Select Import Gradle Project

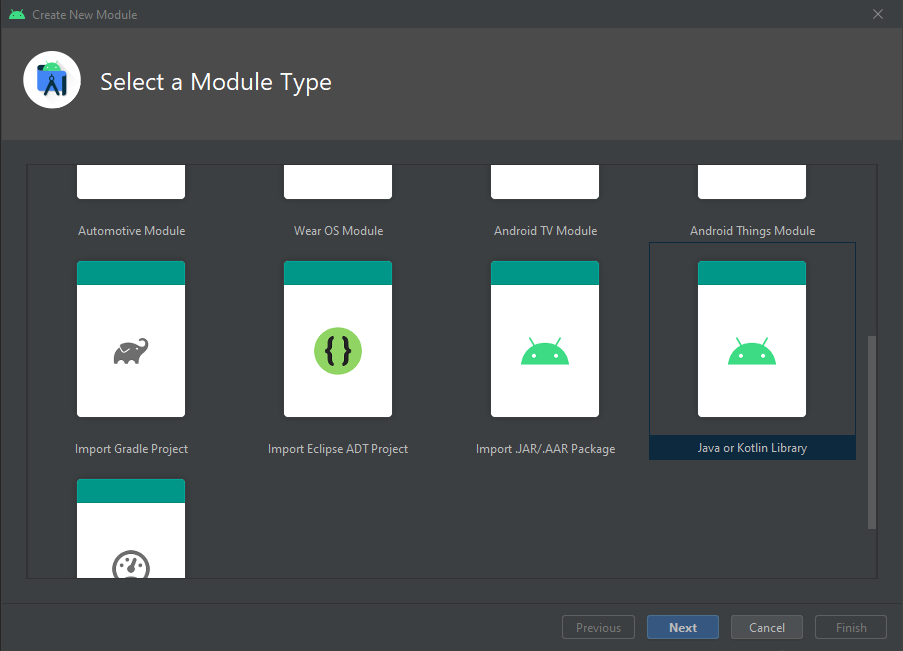click(130, 338)
